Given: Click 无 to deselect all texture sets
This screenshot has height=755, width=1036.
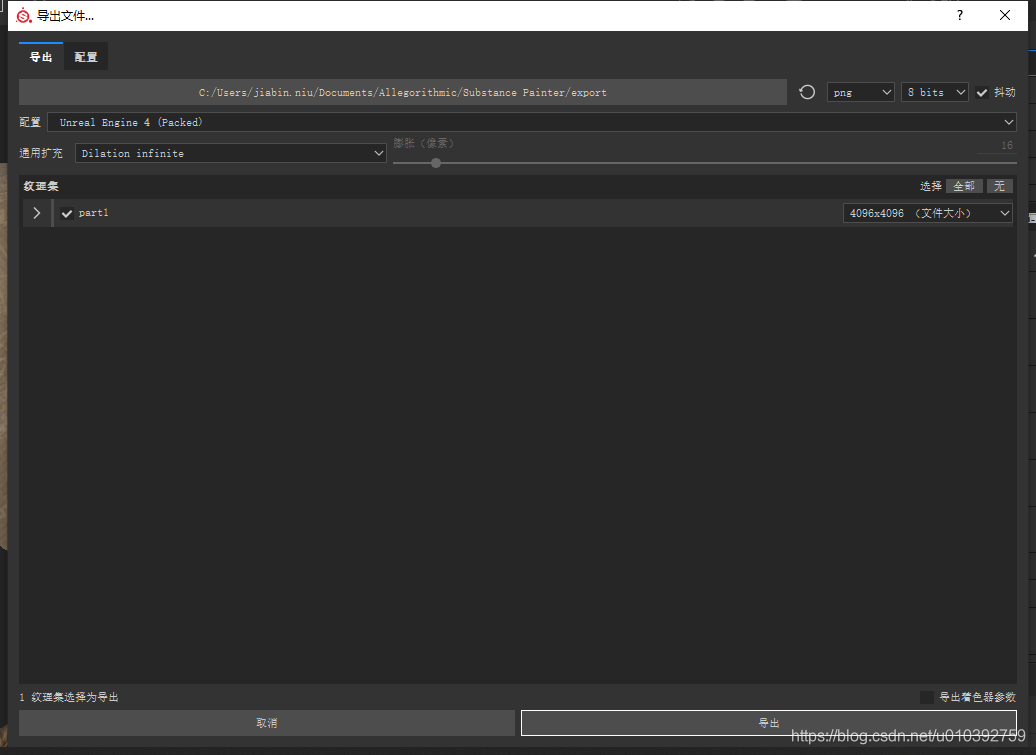Looking at the screenshot, I should click(x=999, y=186).
